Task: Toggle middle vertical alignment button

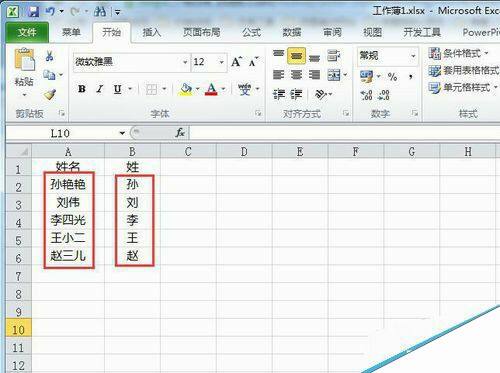Action: (296, 56)
